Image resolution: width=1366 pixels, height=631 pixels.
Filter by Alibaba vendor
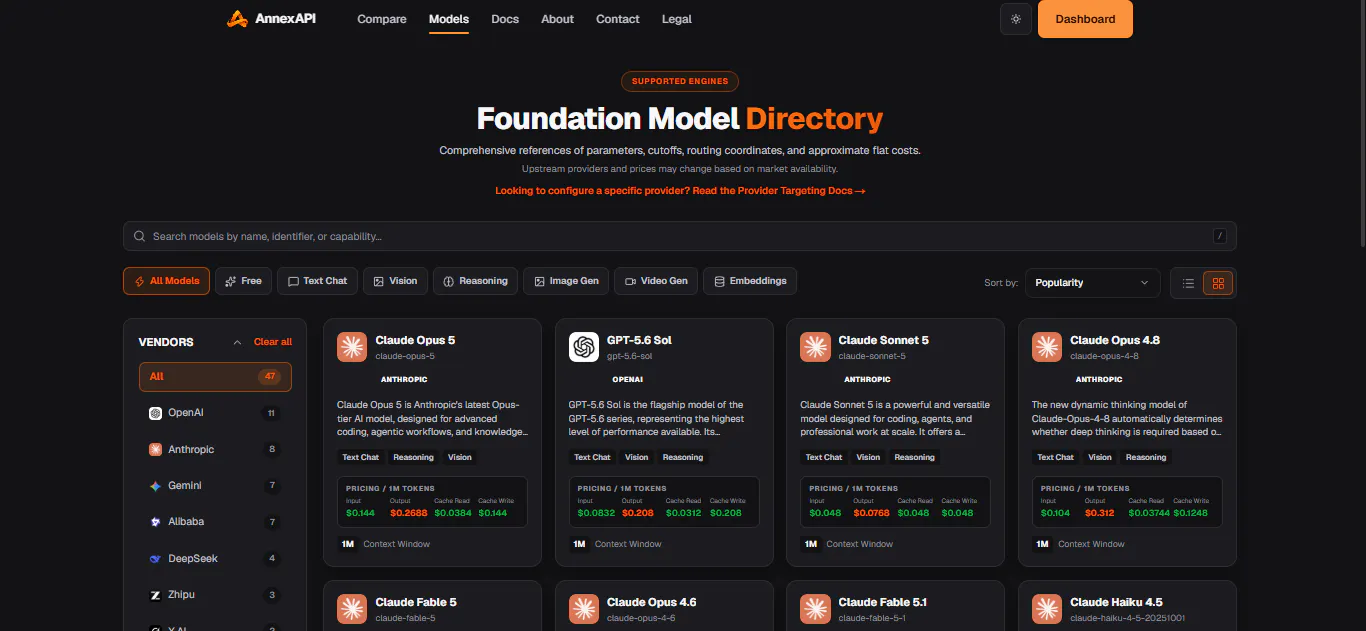point(215,522)
